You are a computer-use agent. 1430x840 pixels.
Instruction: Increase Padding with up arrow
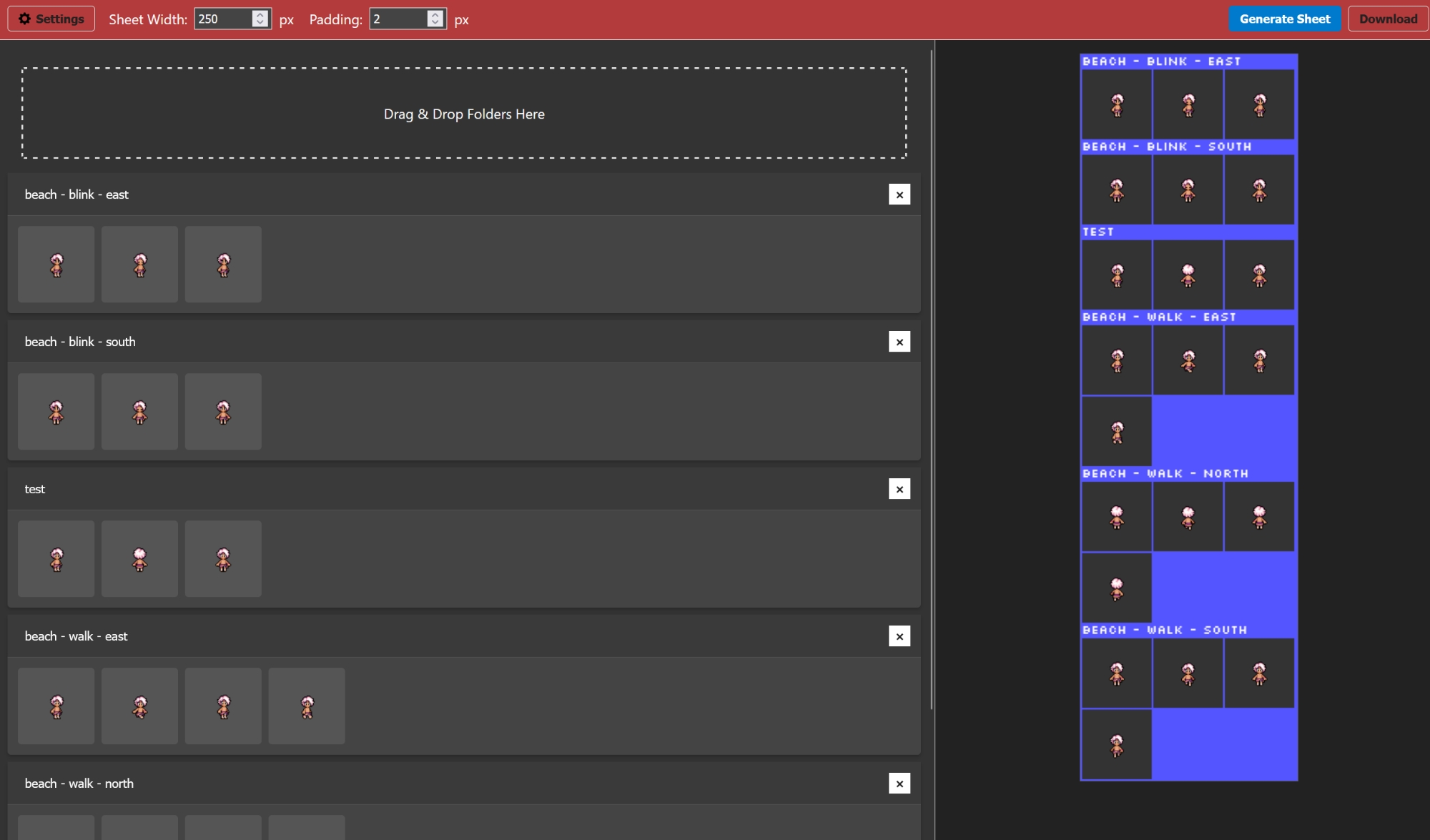click(435, 14)
